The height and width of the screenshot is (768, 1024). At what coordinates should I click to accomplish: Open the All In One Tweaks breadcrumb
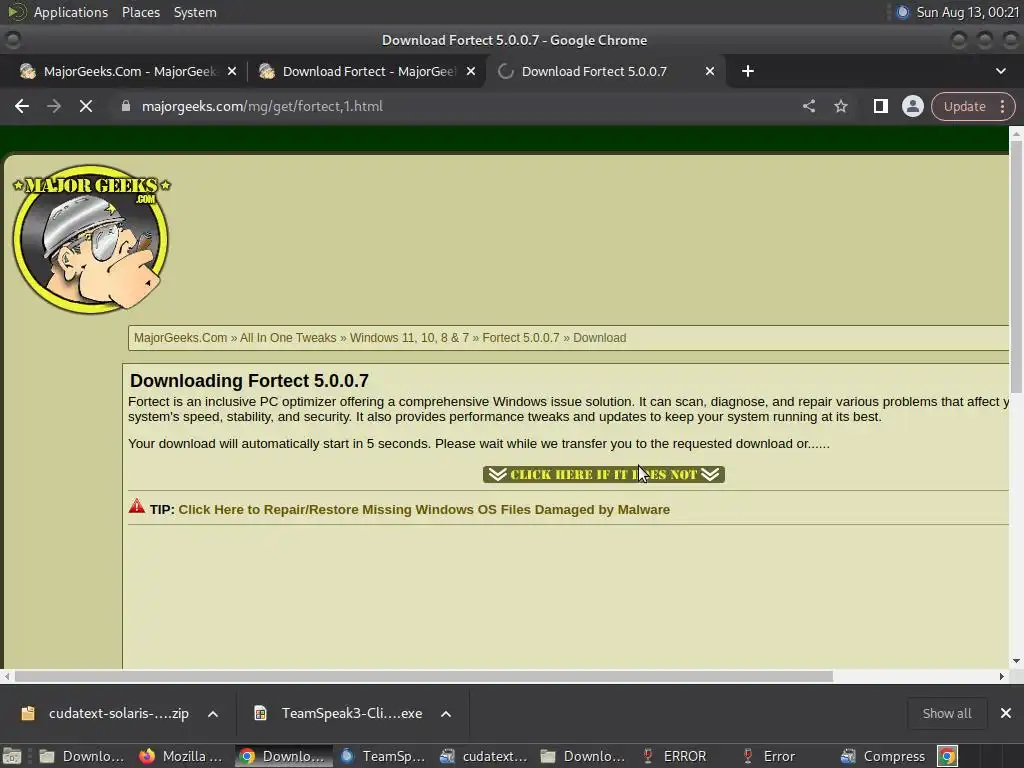point(288,338)
